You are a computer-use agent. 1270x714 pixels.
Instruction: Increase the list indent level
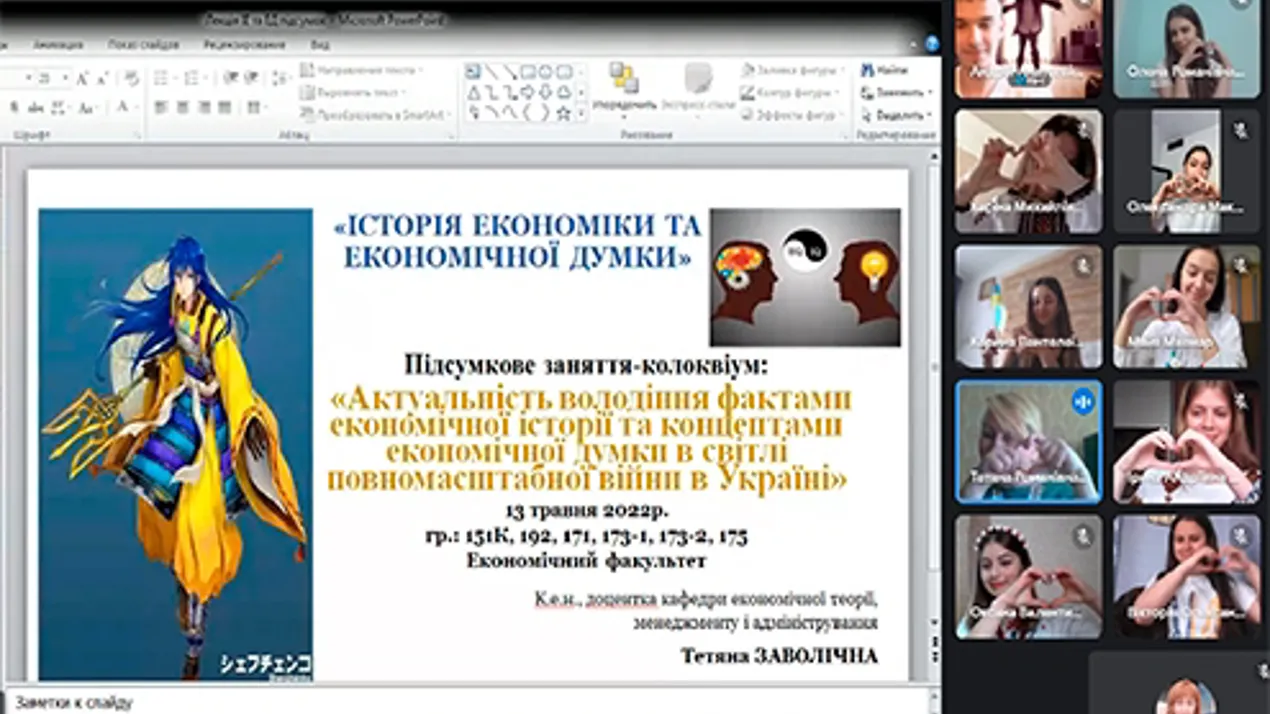252,77
